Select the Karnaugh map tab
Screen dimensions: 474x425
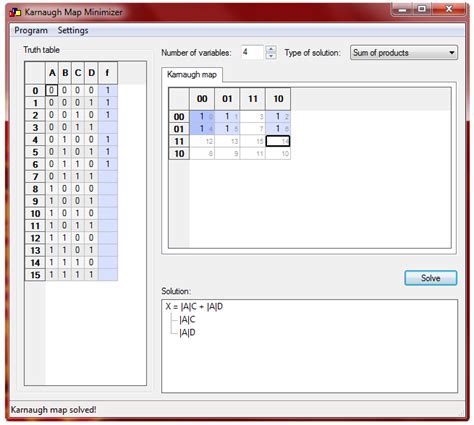192,74
